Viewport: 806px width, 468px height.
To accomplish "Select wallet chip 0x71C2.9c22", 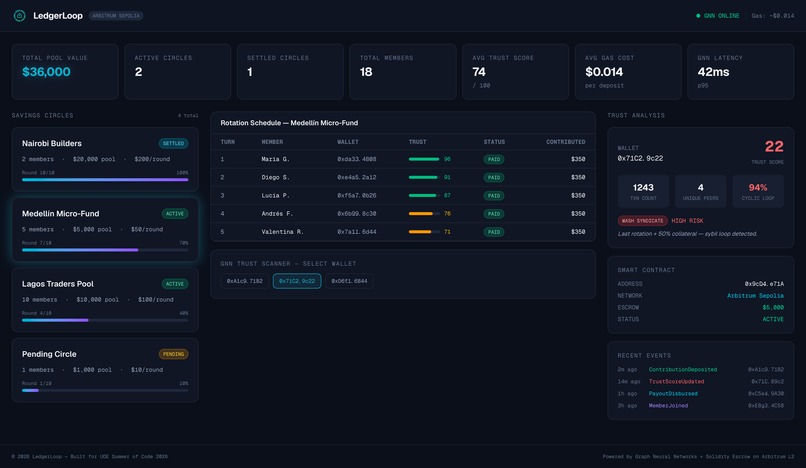I will [297, 281].
